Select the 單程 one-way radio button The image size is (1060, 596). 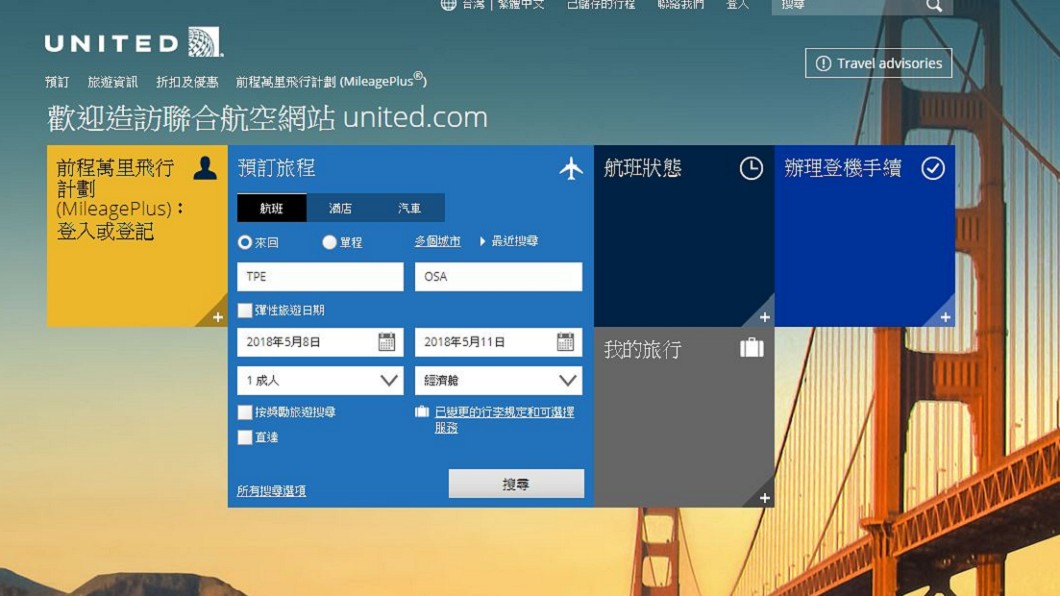coord(329,242)
